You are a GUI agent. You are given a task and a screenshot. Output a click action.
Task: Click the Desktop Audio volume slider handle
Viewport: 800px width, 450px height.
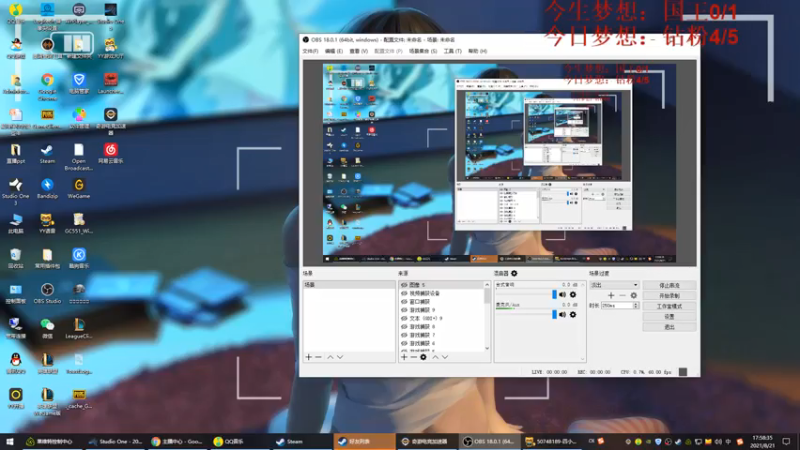point(554,294)
